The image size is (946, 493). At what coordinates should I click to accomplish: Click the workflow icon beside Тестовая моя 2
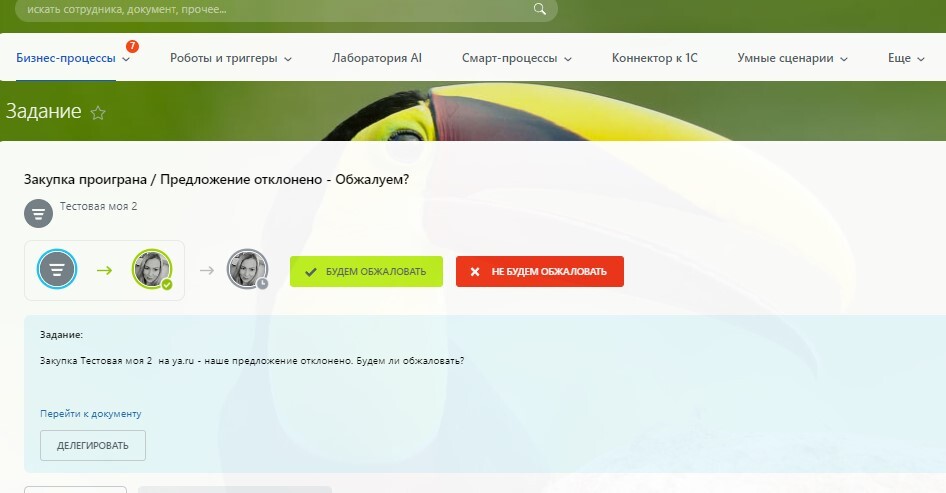pyautogui.click(x=38, y=213)
